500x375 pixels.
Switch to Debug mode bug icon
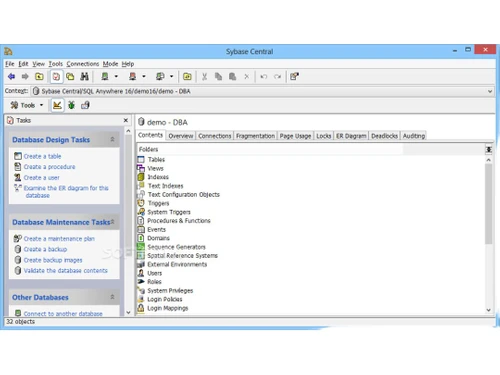(x=71, y=105)
